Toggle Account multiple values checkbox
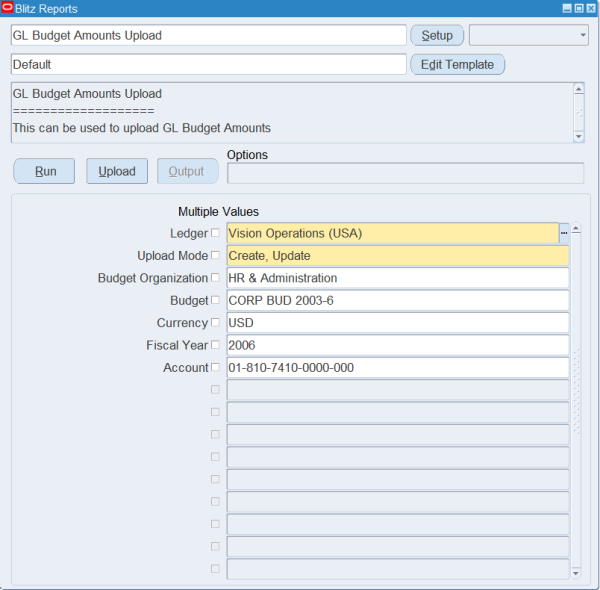600x590 pixels. (215, 367)
